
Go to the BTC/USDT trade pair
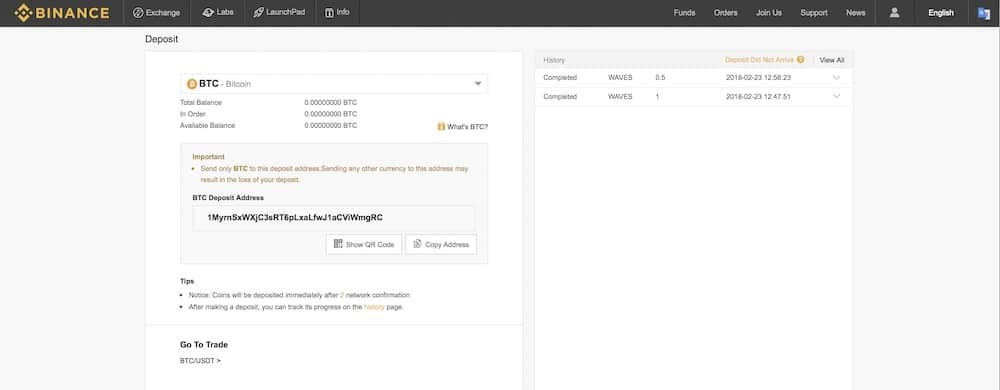200,361
